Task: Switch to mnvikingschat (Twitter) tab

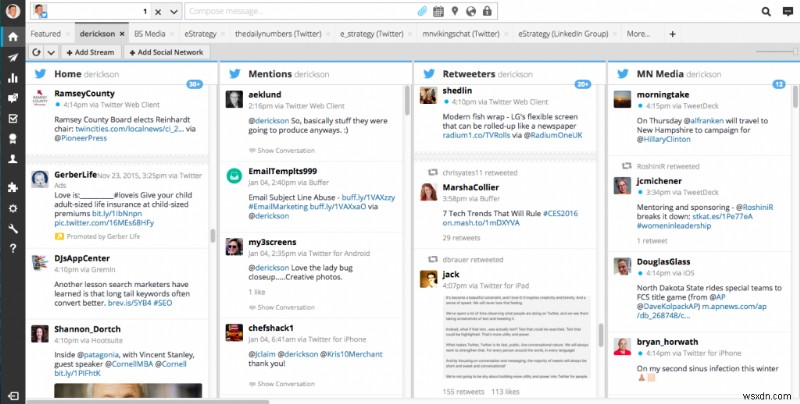Action: (461, 34)
